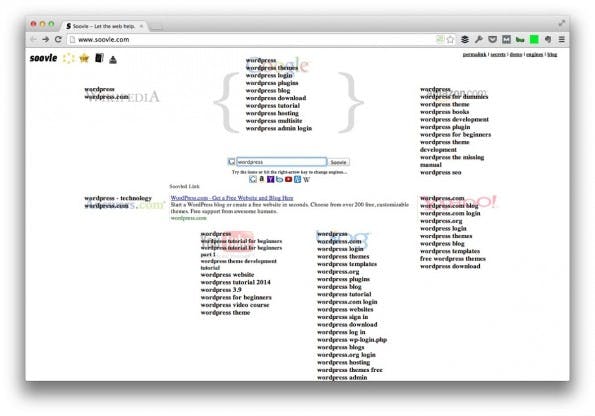Click the Pocket extension icon

[493, 39]
